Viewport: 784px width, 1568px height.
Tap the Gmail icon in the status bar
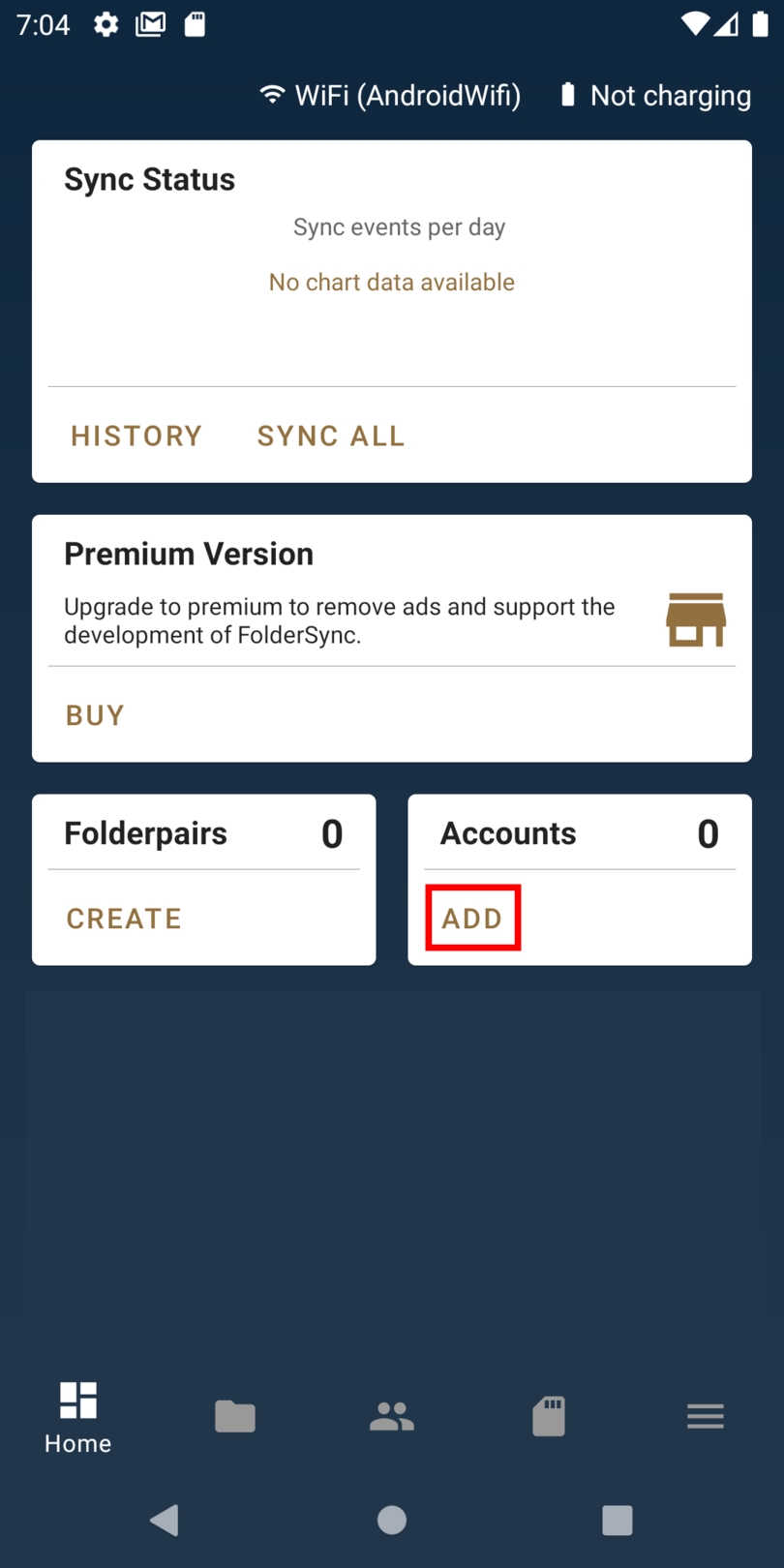click(150, 23)
